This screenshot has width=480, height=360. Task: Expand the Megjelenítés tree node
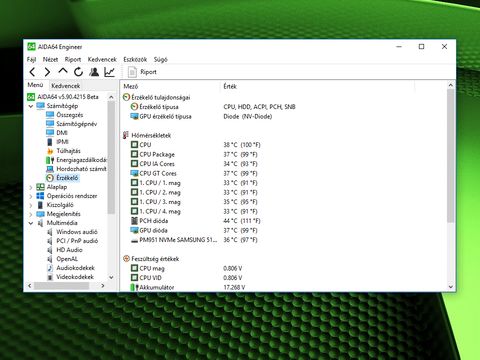(x=31, y=214)
